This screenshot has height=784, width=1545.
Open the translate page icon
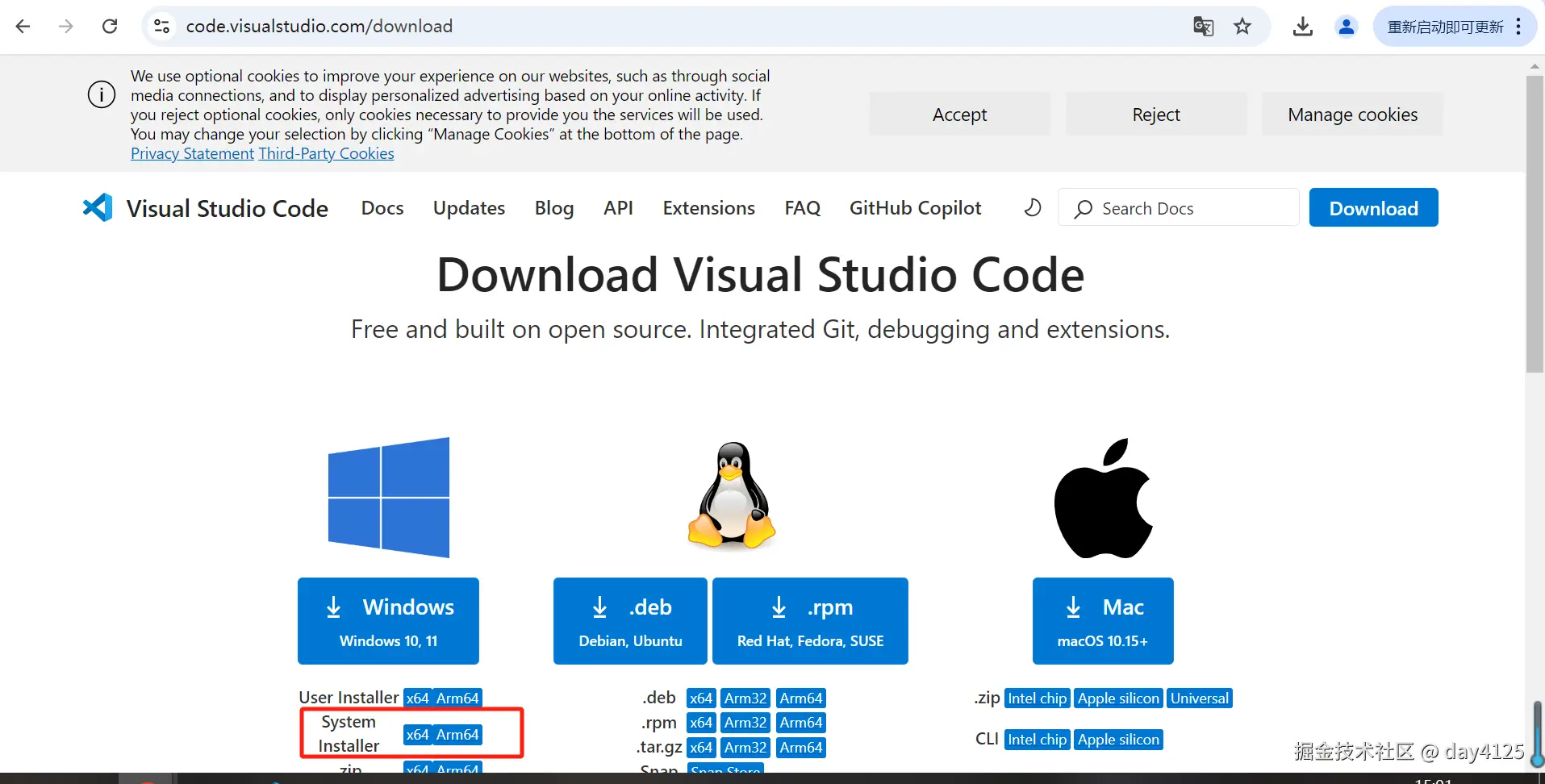(x=1203, y=27)
